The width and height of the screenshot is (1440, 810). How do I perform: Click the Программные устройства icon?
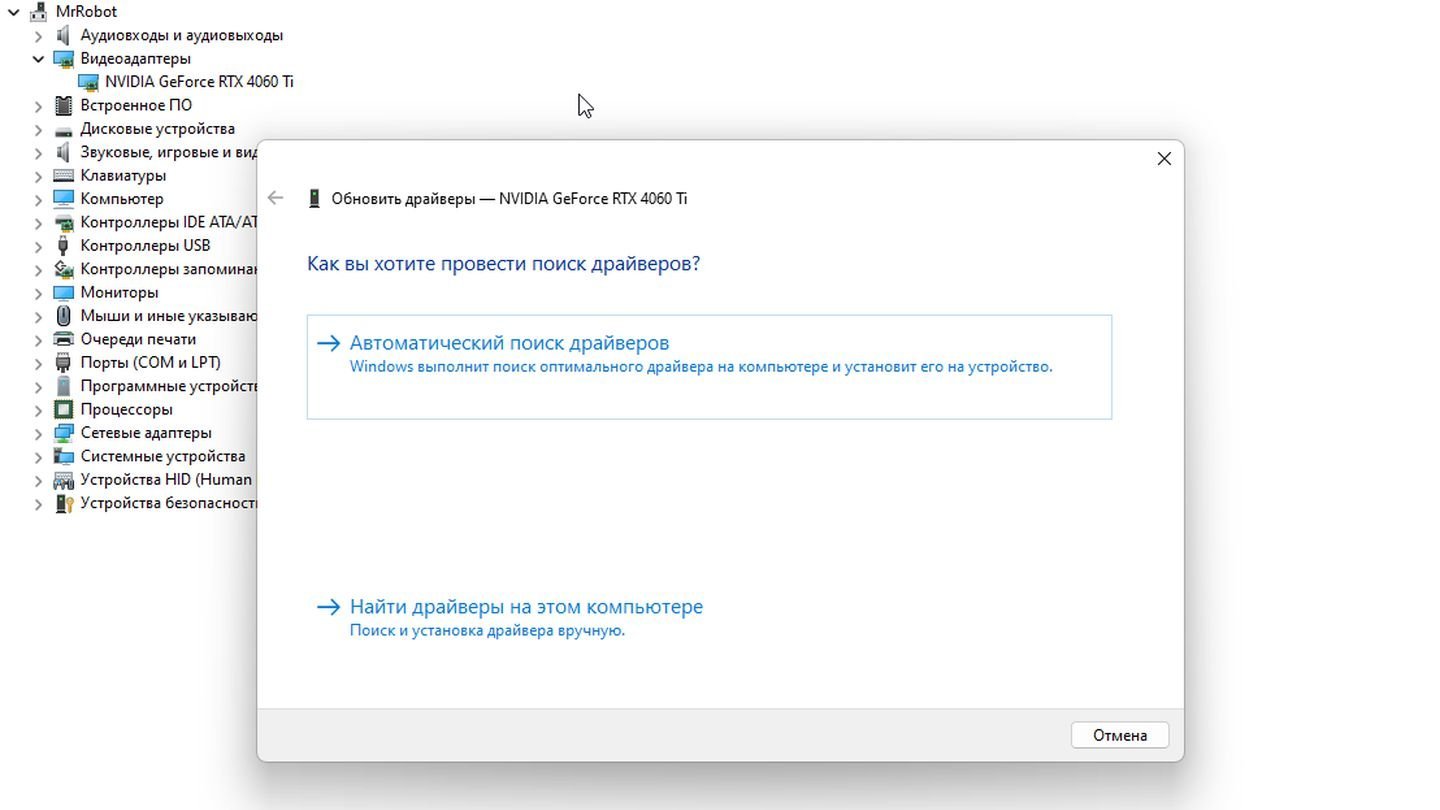63,386
